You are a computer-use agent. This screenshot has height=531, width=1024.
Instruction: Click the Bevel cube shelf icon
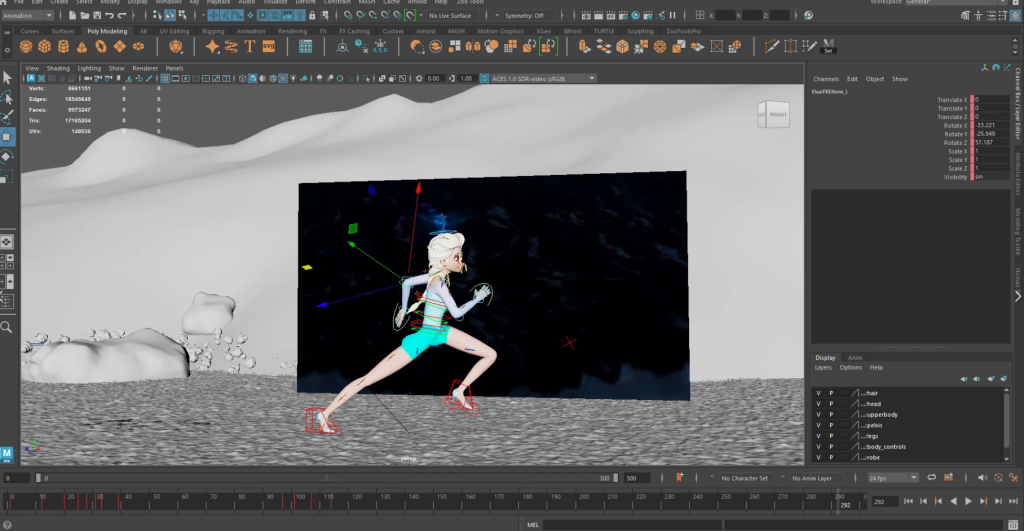(622, 46)
